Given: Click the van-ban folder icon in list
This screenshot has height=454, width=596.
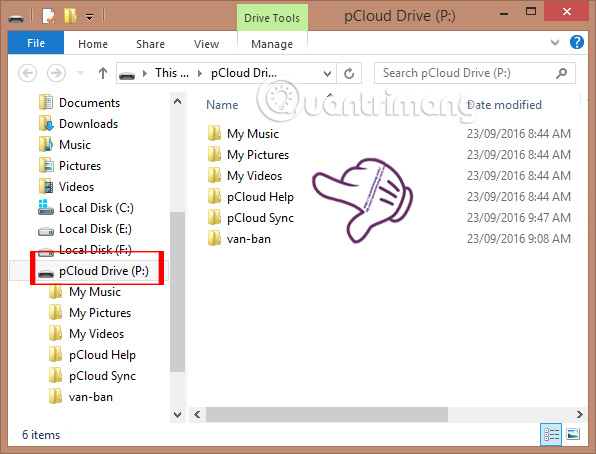Looking at the screenshot, I should tap(214, 238).
